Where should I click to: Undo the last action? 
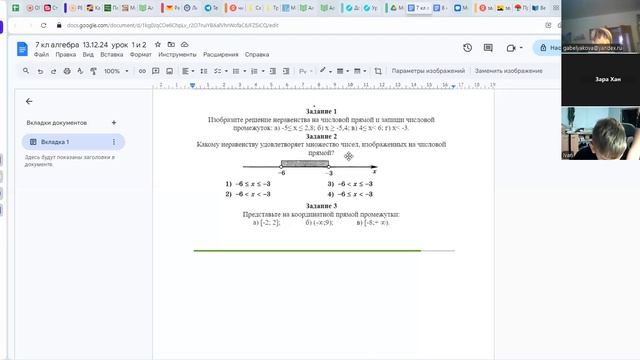40,71
